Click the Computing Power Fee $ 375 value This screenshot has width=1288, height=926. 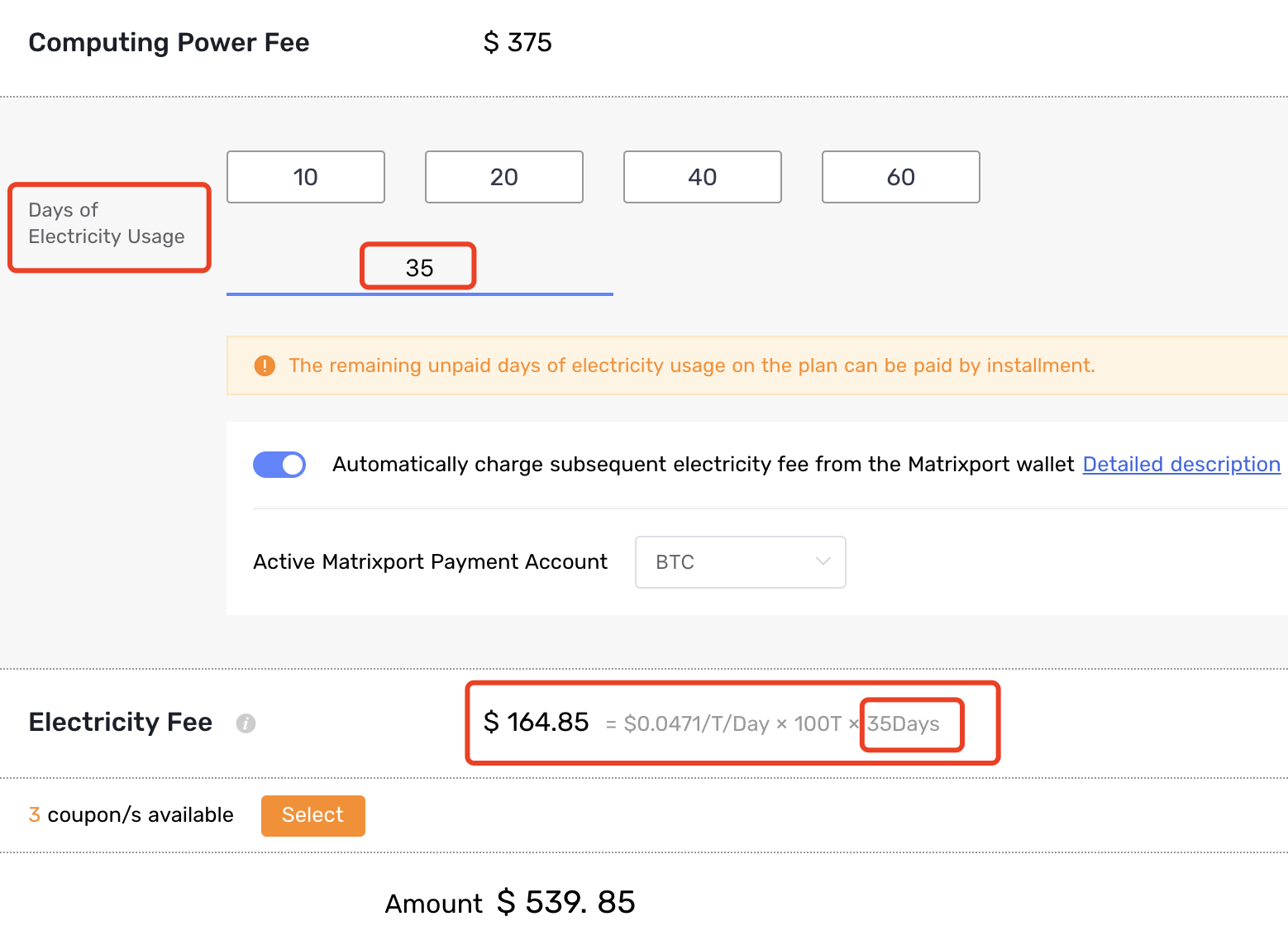[x=518, y=42]
